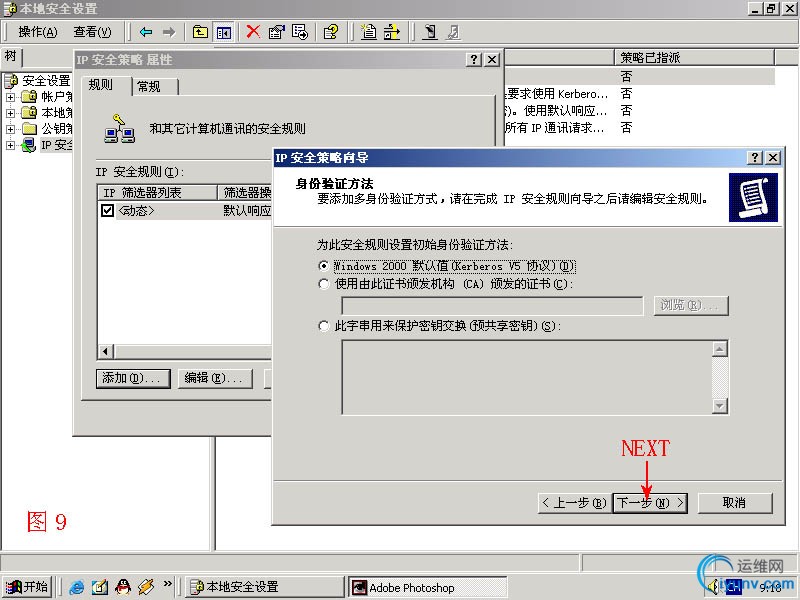Screen dimensions: 800x600
Task: Click the greyed un-assign policy toolbar icon
Action: 453,32
